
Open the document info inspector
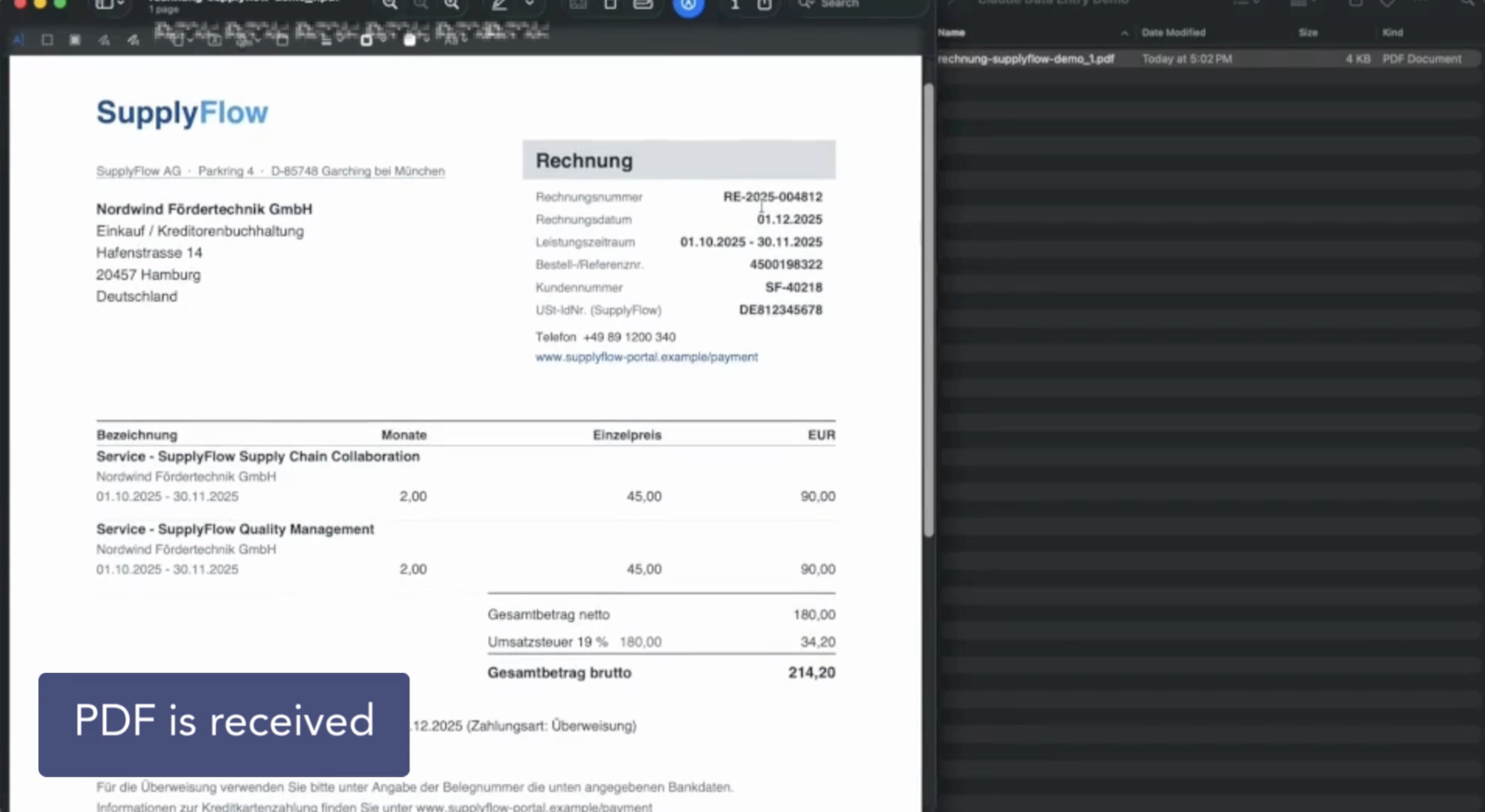[x=735, y=5]
